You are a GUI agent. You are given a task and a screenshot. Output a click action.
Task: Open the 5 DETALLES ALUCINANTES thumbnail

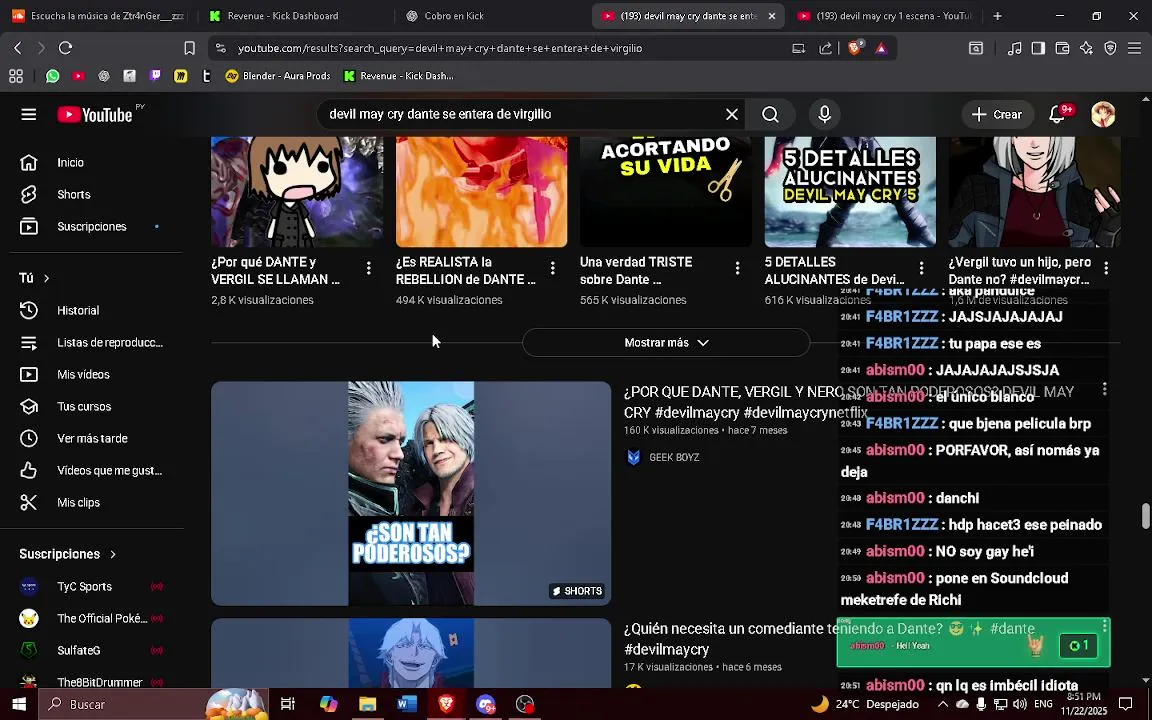[850, 191]
